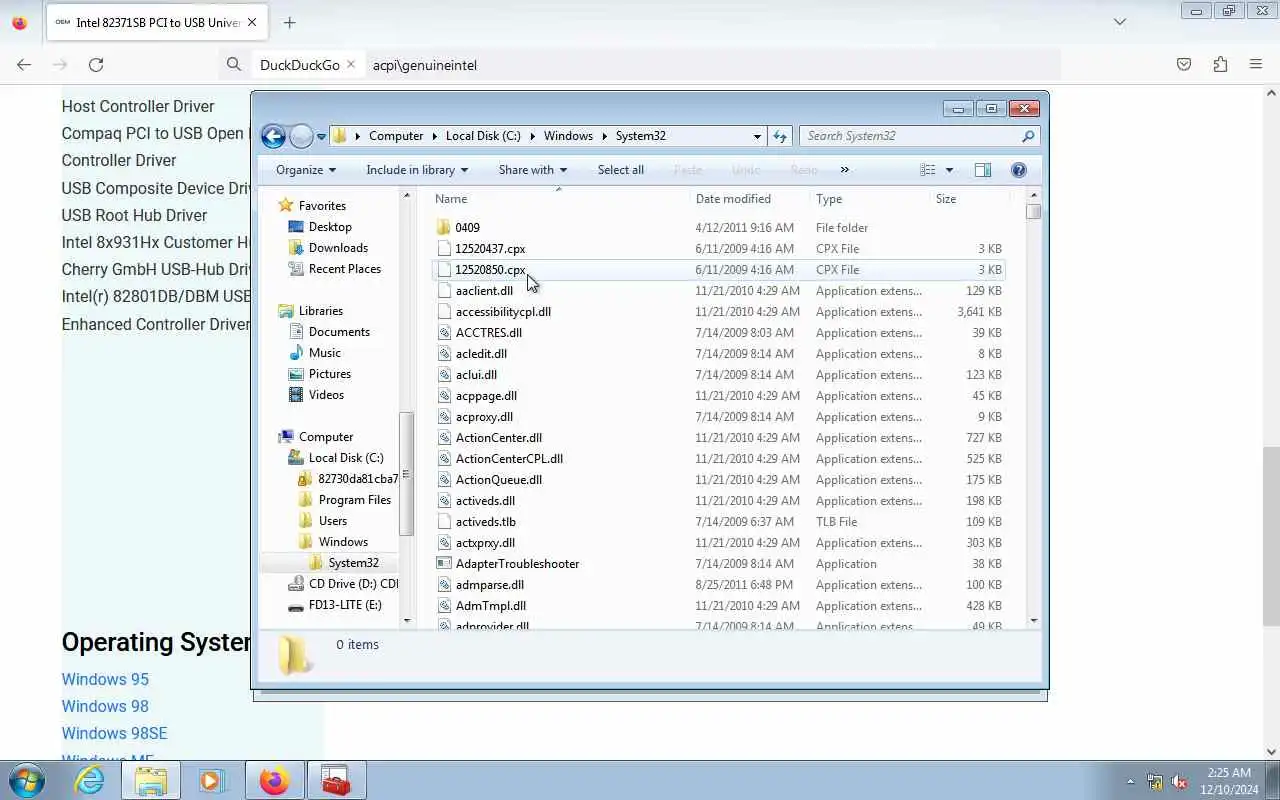Click the change view icon
This screenshot has height=800, width=1280.
coord(928,170)
